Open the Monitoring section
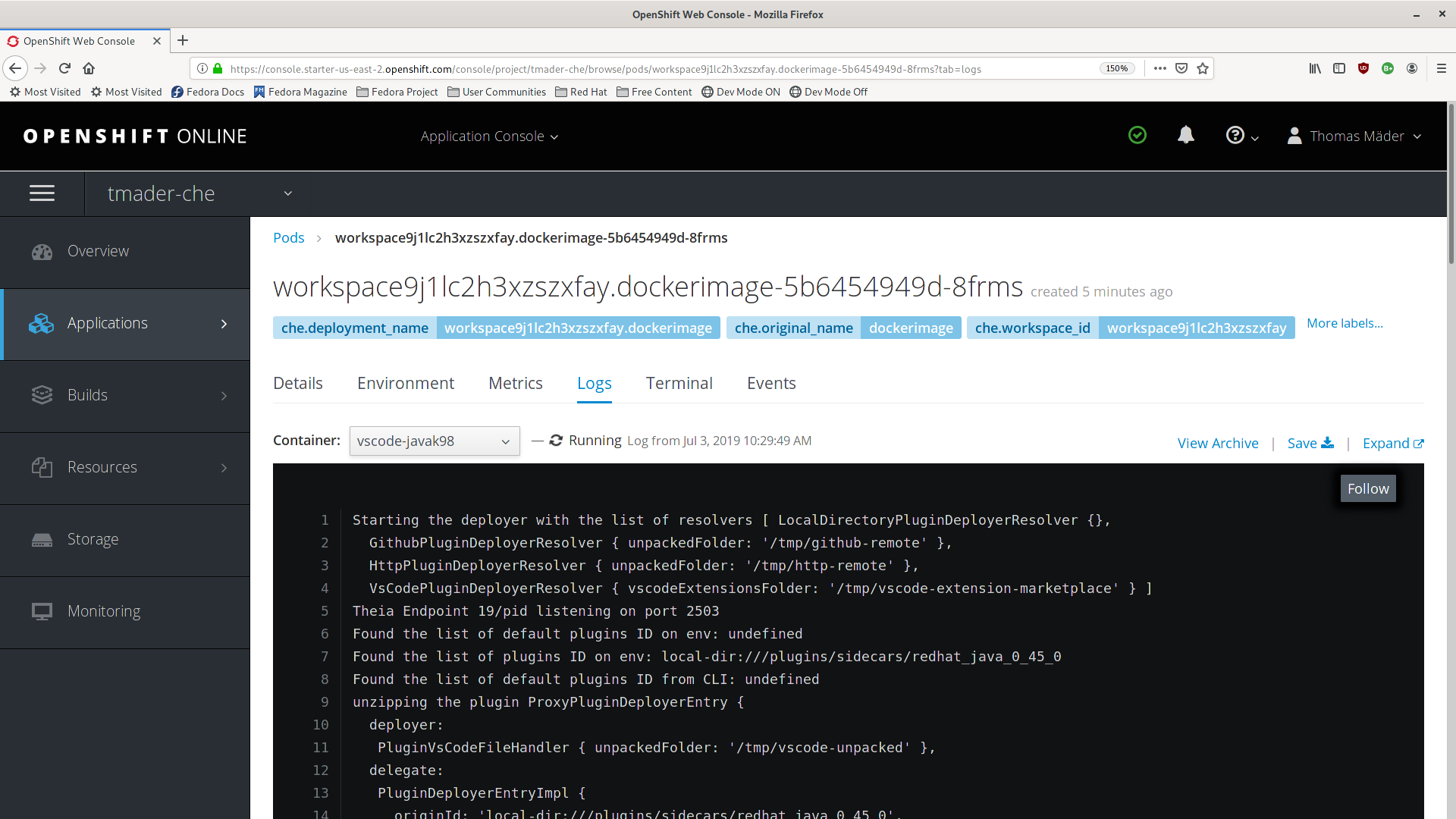This screenshot has width=1456, height=819. click(104, 610)
